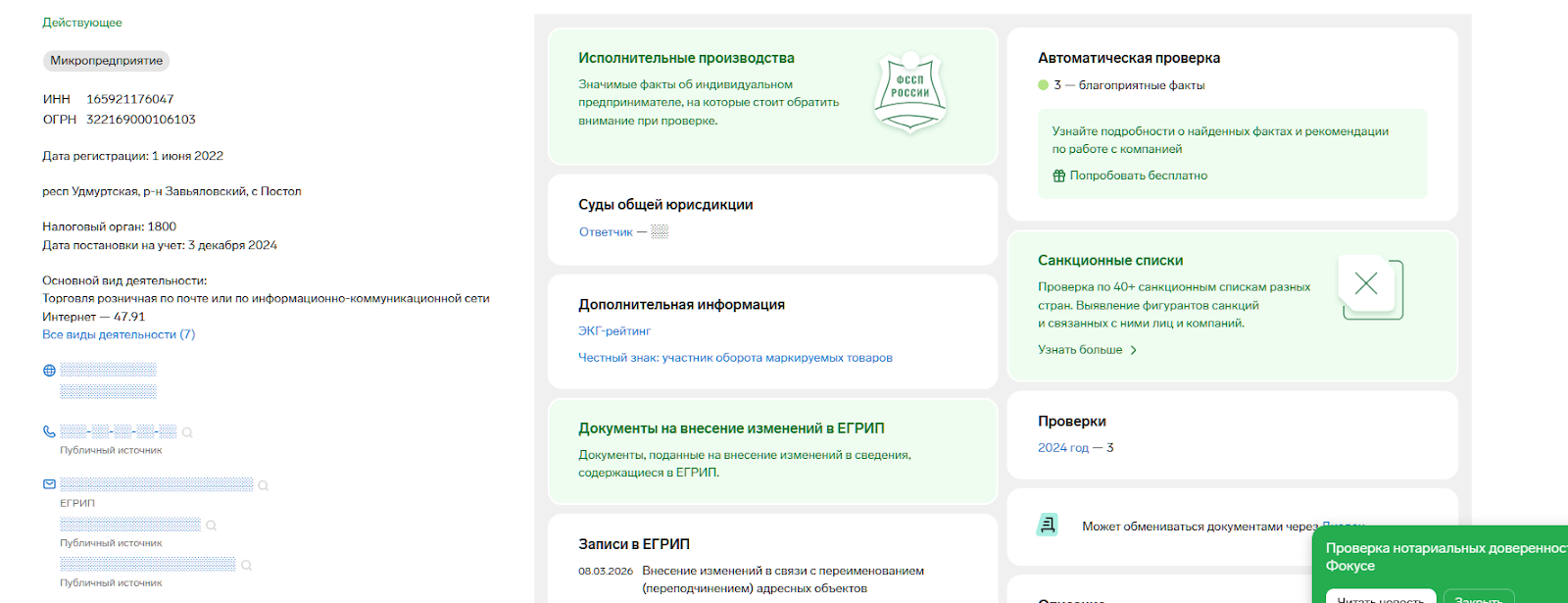This screenshot has width=1568, height=603.
Task: Open Все виды деятельности (7)
Action: [119, 334]
